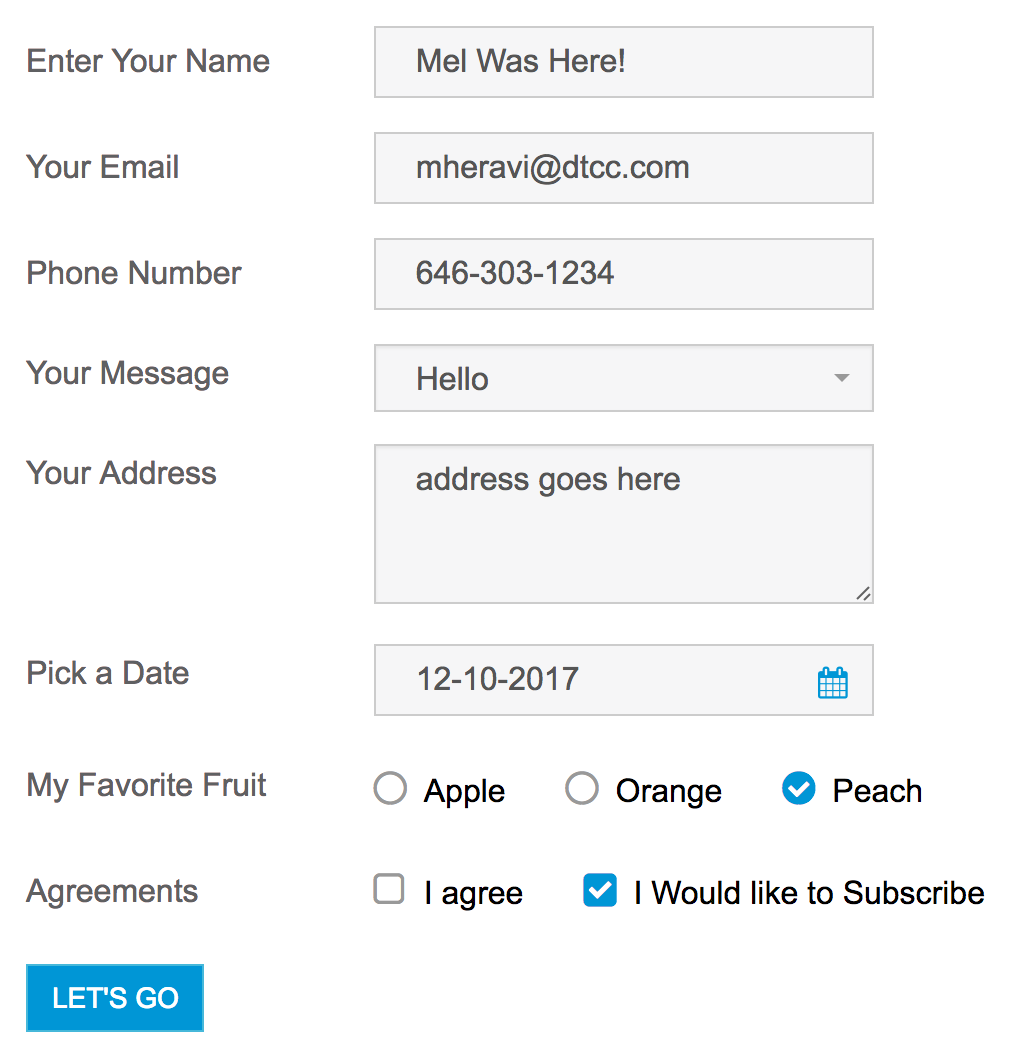The height and width of the screenshot is (1060, 1032).
Task: Focus the name field containing Mel Was Here!
Action: 624,62
